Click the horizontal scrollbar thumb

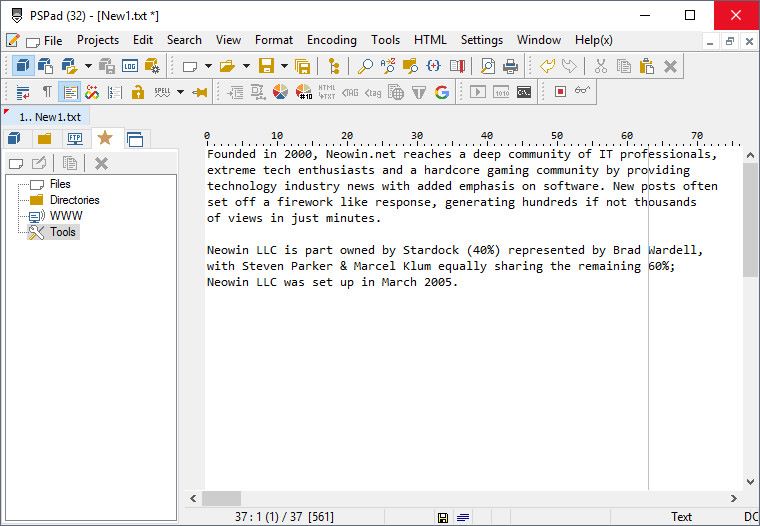pyautogui.click(x=222, y=498)
